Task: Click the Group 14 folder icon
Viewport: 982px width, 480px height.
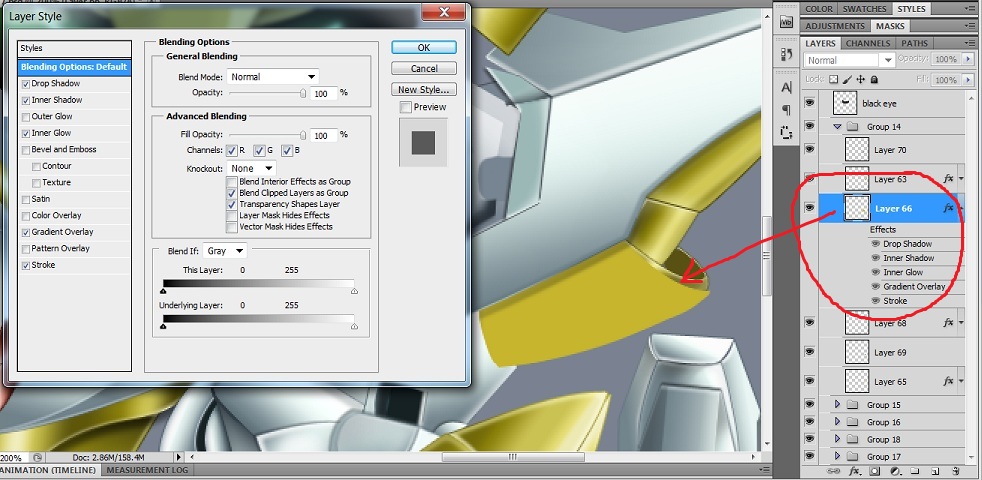Action: pos(852,127)
